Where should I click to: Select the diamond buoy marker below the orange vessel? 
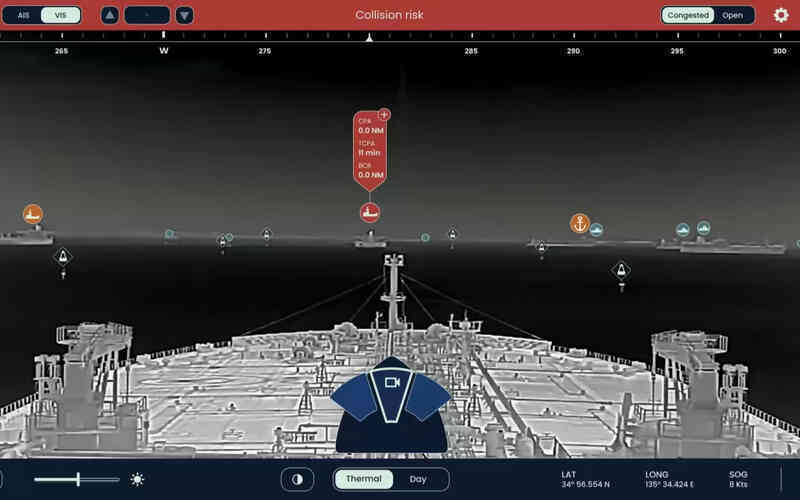click(x=63, y=256)
